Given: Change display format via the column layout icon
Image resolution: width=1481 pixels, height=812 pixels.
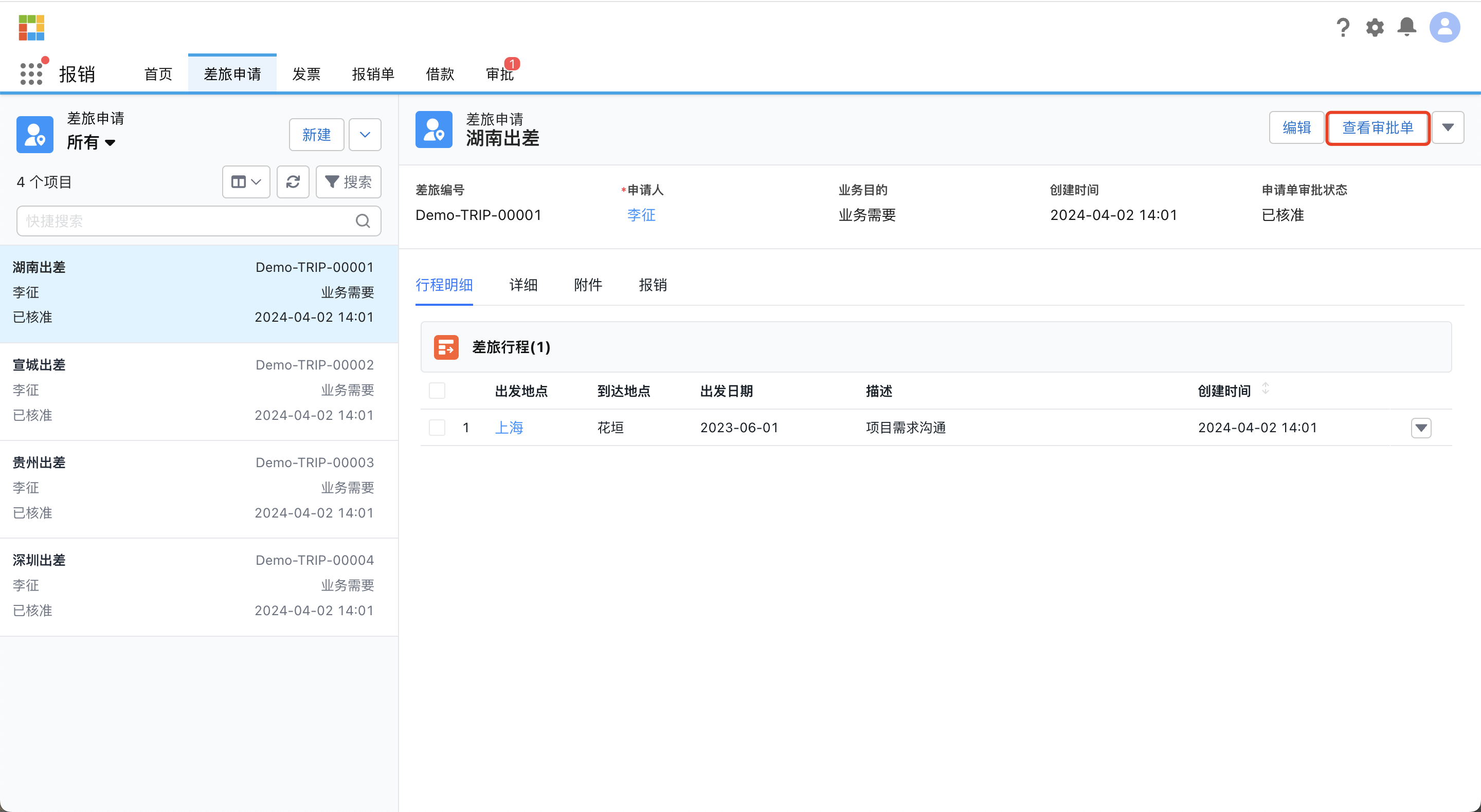Looking at the screenshot, I should tap(245, 181).
